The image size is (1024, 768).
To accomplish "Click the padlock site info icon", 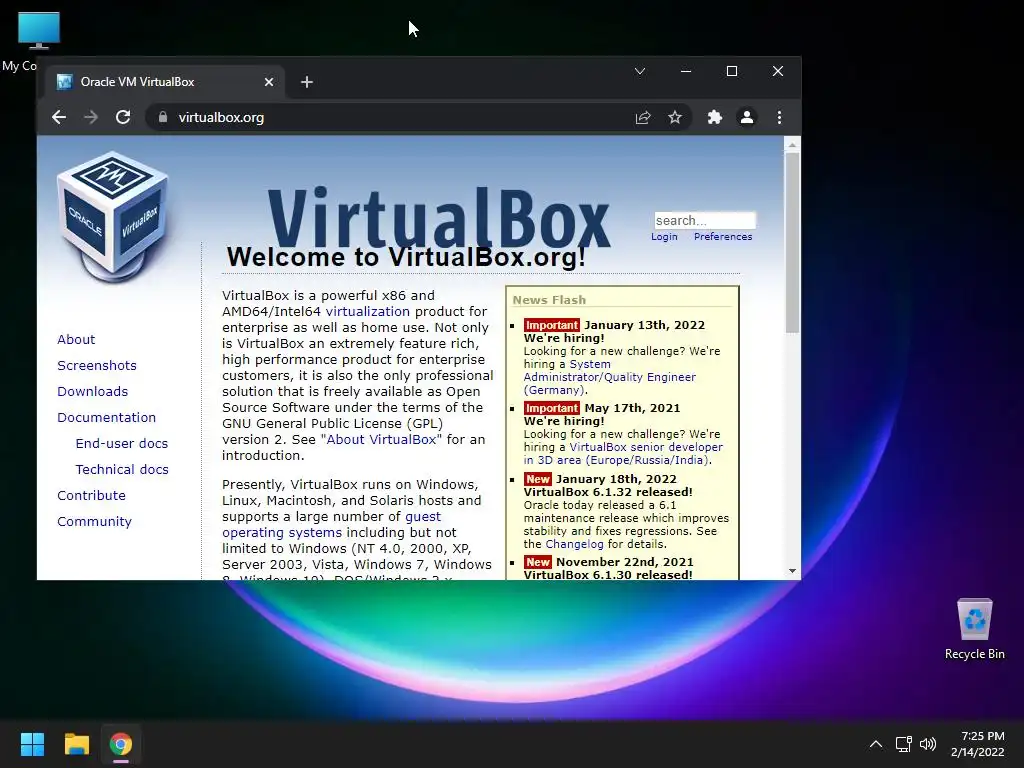I will coord(163,118).
